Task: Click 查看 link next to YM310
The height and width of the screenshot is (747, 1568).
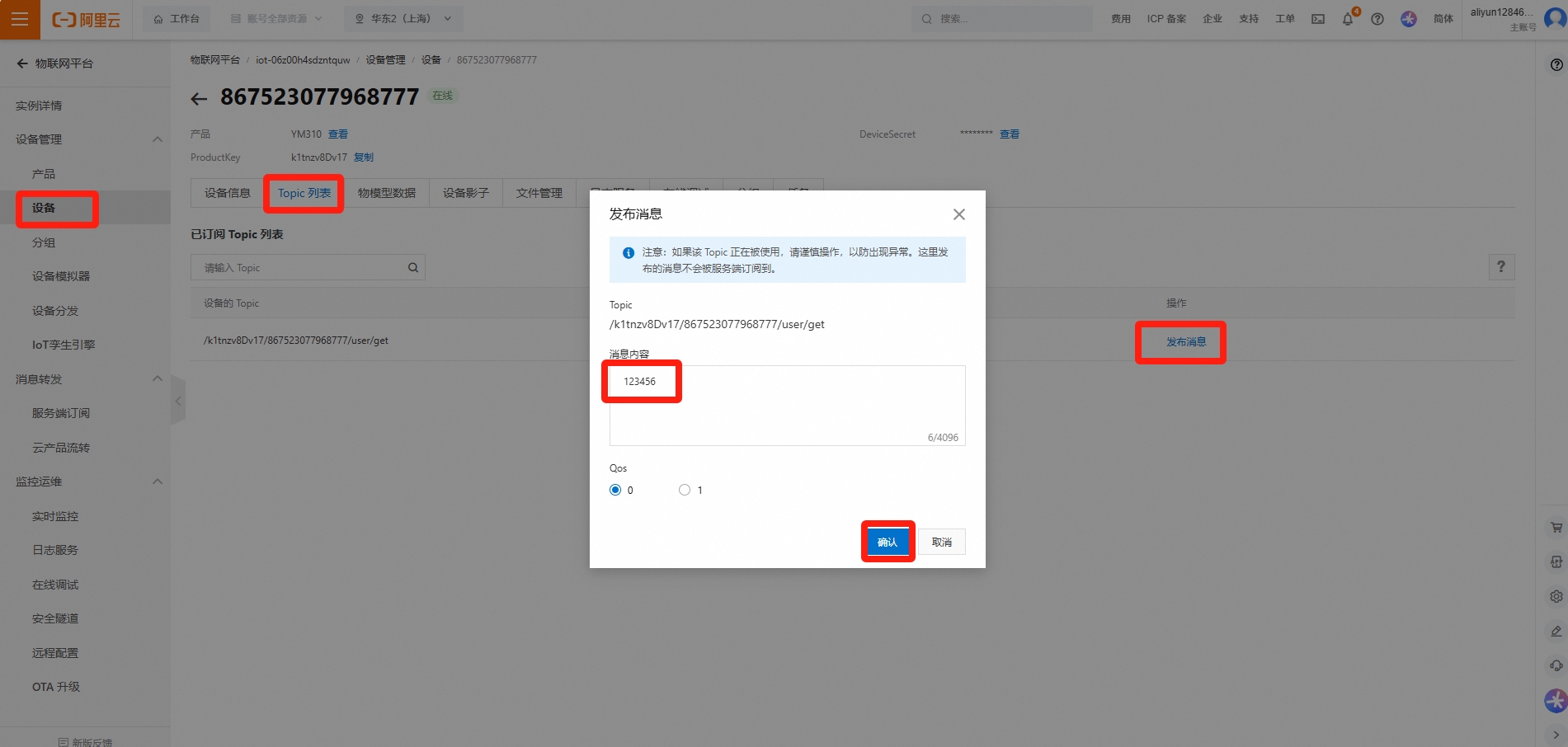Action: click(x=338, y=134)
